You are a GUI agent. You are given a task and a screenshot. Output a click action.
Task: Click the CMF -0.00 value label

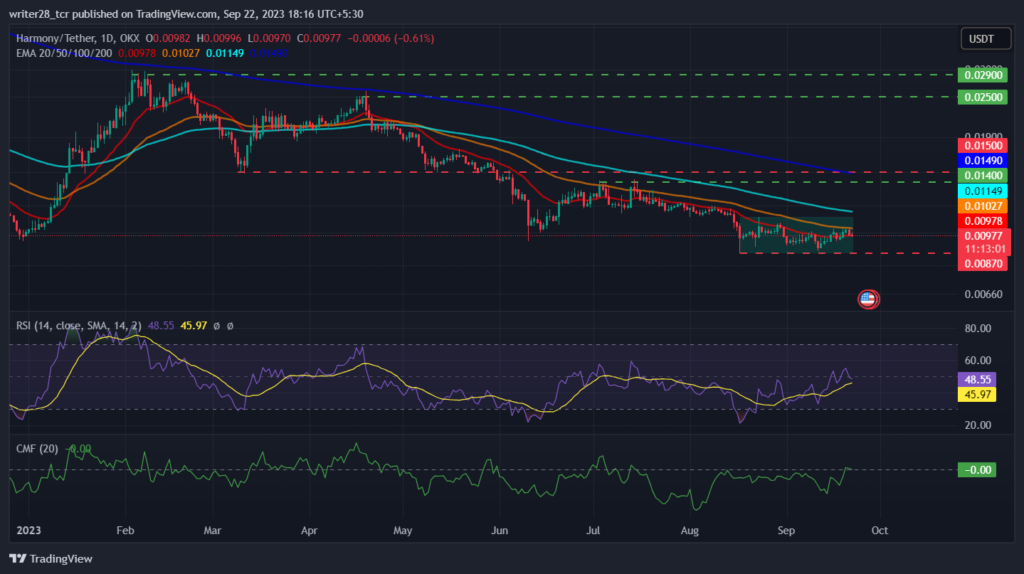pos(976,470)
